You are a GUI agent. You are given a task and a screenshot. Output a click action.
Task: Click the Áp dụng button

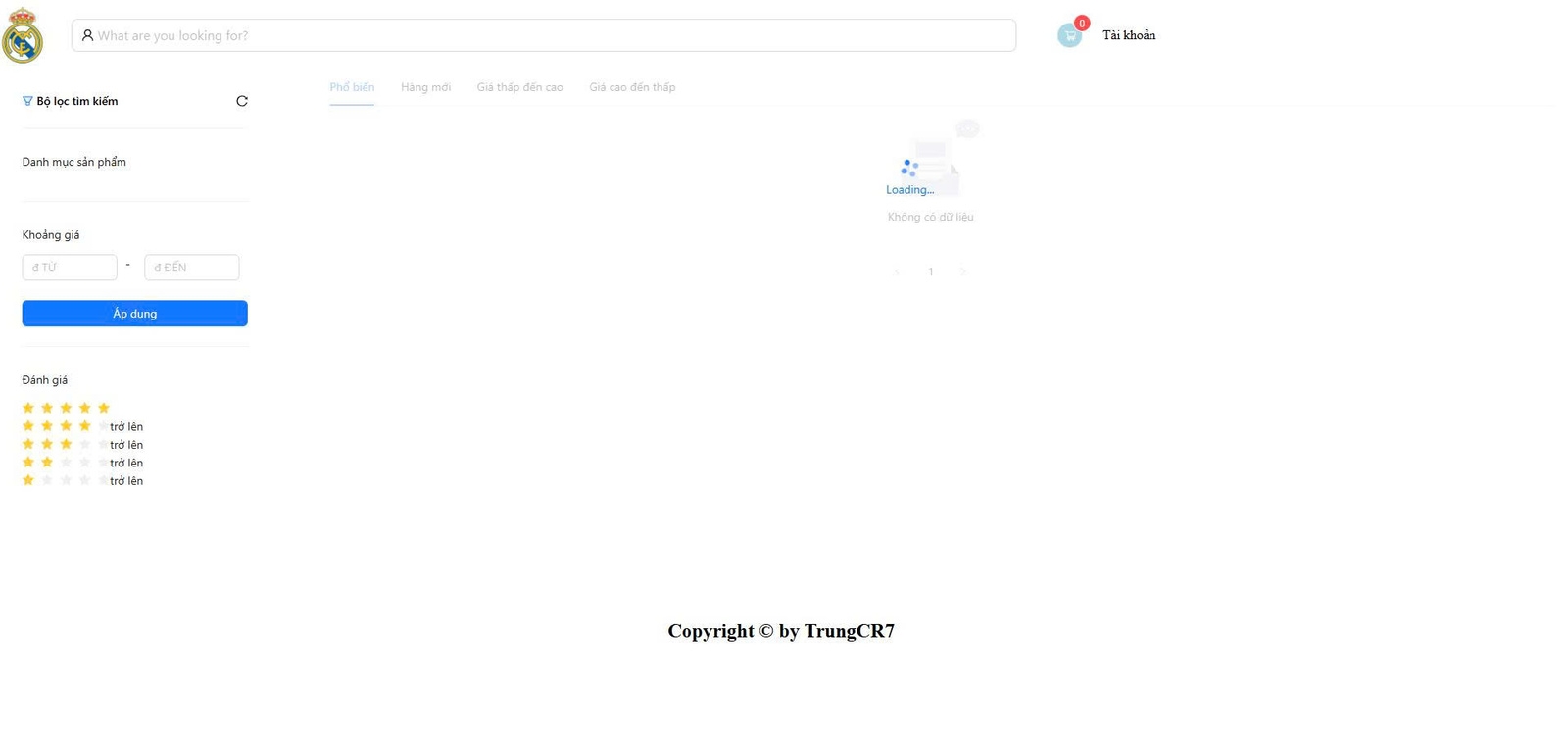(135, 314)
